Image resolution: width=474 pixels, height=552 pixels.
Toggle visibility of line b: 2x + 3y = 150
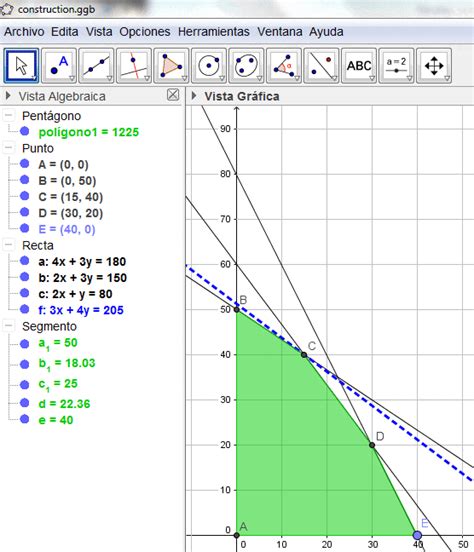point(25,277)
